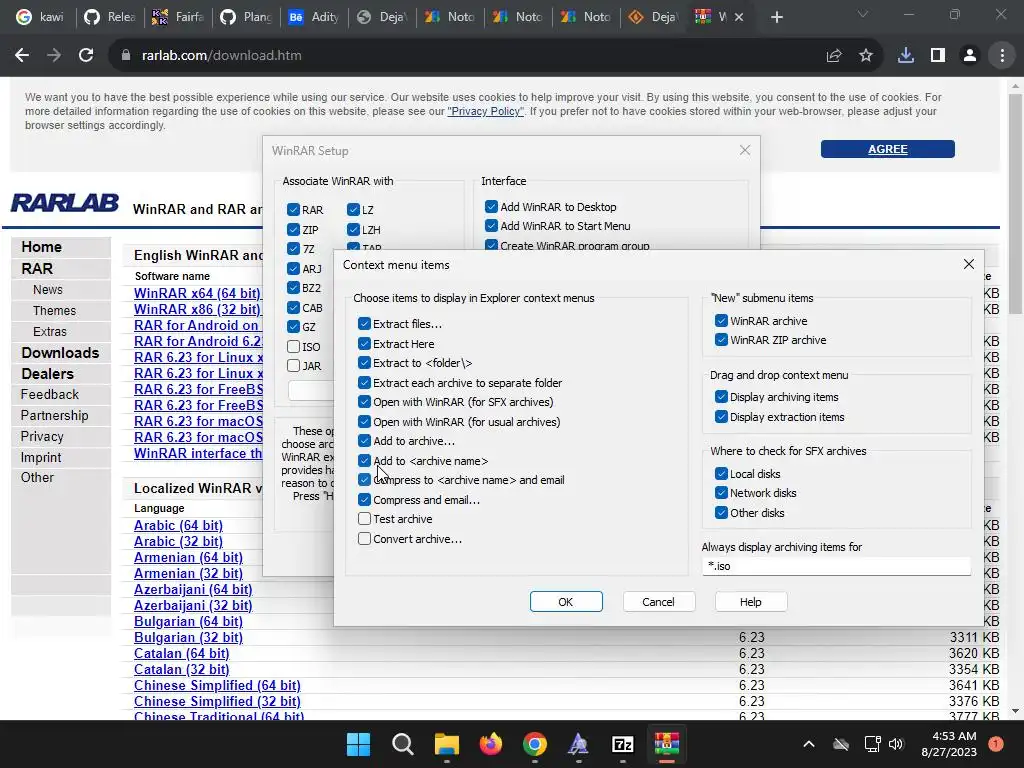Viewport: 1024px width, 768px height.
Task: Bookmark this page with the star icon
Action: click(866, 56)
